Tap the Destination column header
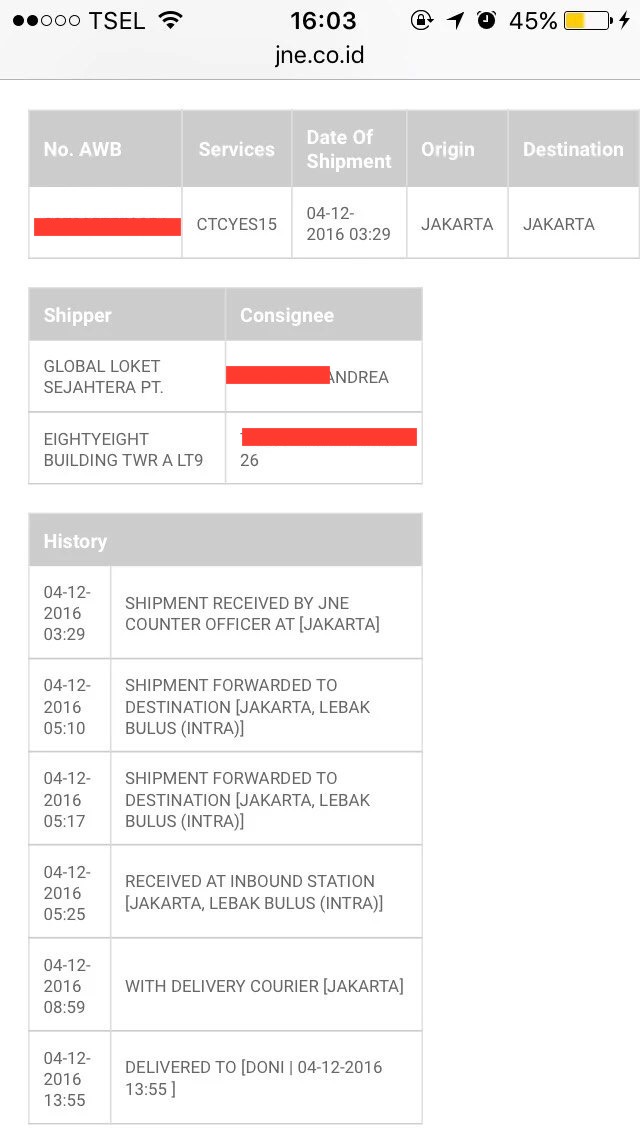This screenshot has width=640, height=1136. point(573,149)
